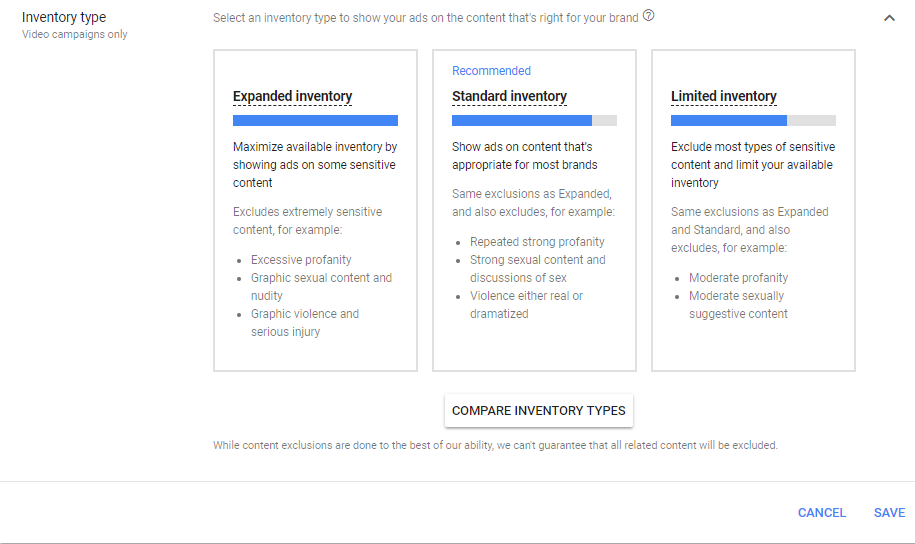Viewport: 915px width, 544px height.
Task: Click the "Moderate profanity" bullet item
Action: tap(738, 278)
